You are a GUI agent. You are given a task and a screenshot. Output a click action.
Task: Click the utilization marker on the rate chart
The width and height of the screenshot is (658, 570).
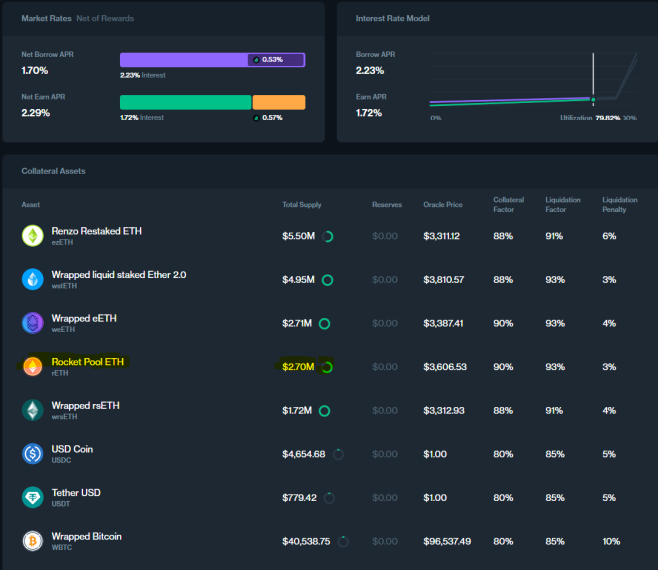[x=593, y=99]
